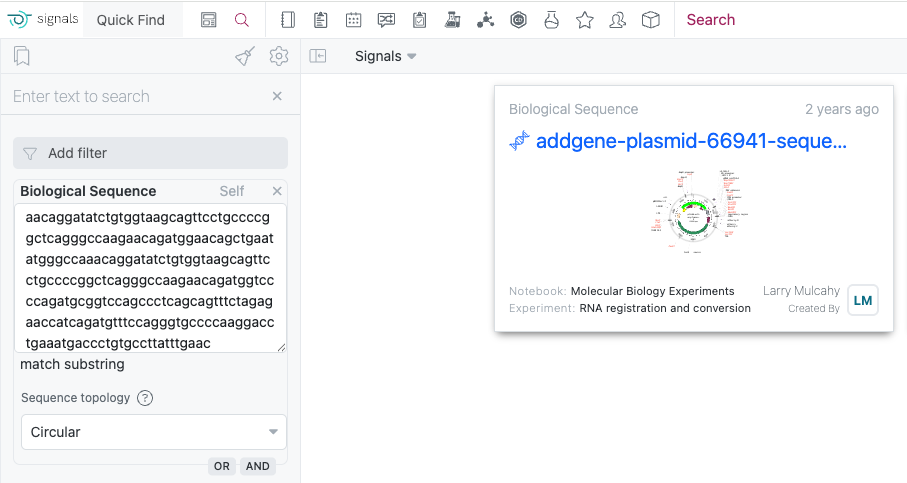The height and width of the screenshot is (483, 907).
Task: Click the Add filter button
Action: point(150,153)
